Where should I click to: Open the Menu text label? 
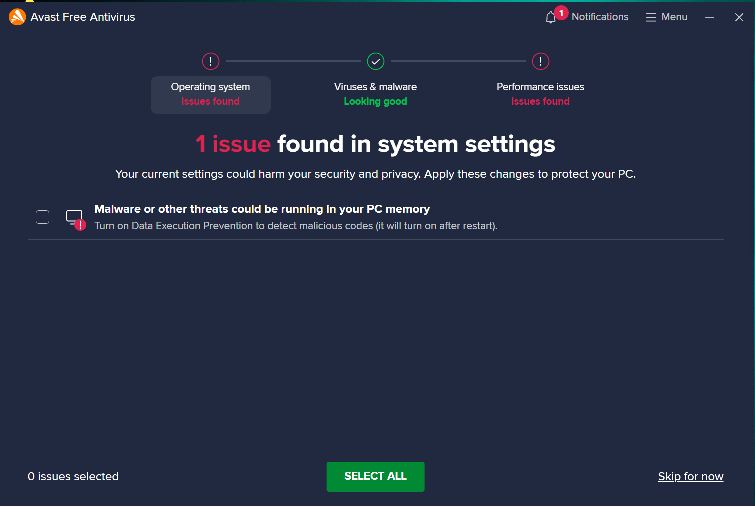coord(674,17)
